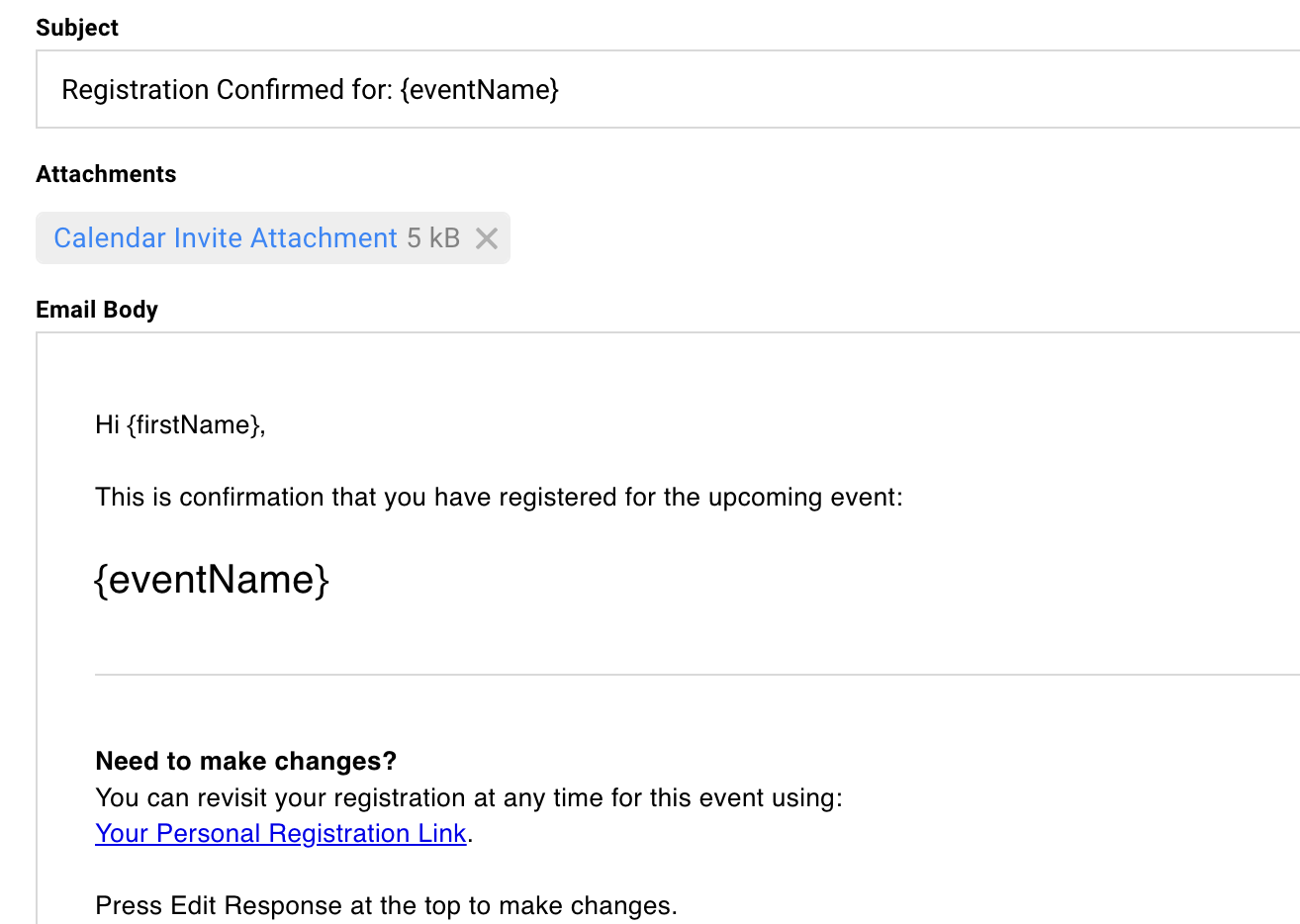This screenshot has width=1300, height=924.
Task: Select the 'Need to make changes?' heading
Action: (x=245, y=761)
